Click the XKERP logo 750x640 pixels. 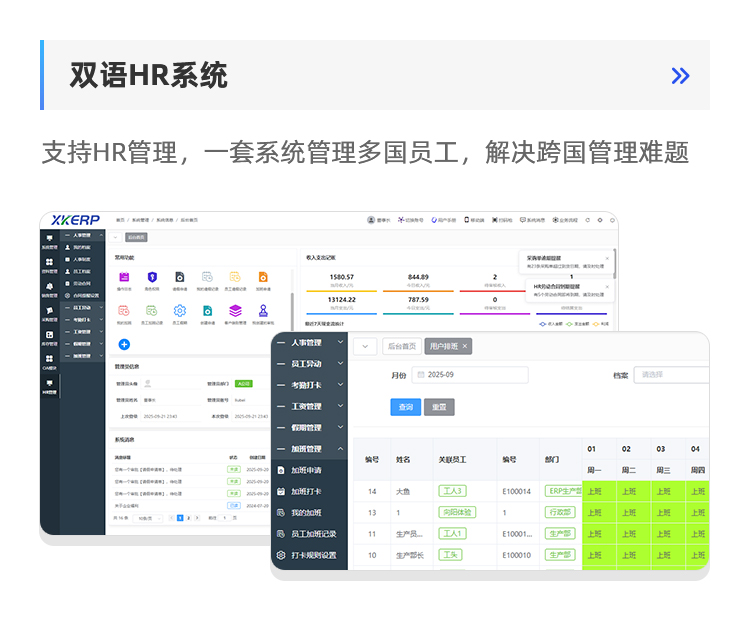click(75, 220)
